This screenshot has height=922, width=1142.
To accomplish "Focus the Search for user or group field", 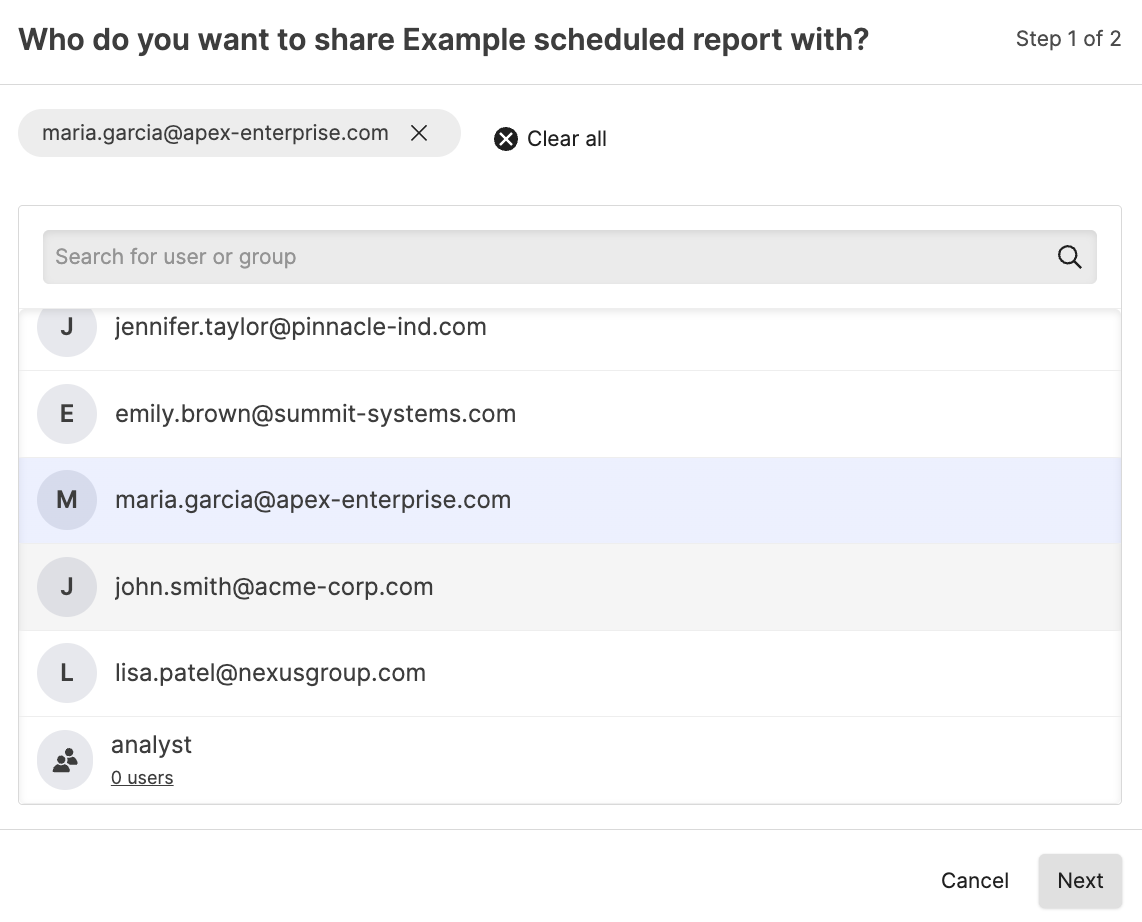I will click(x=540, y=257).
